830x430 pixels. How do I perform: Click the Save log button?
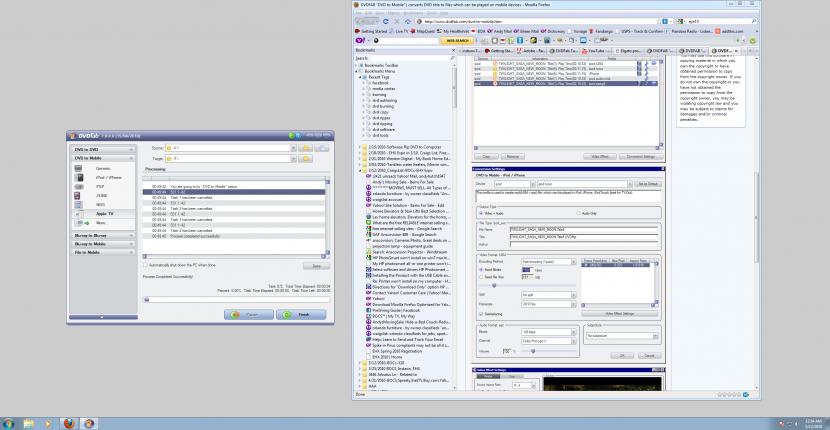pyautogui.click(x=315, y=265)
